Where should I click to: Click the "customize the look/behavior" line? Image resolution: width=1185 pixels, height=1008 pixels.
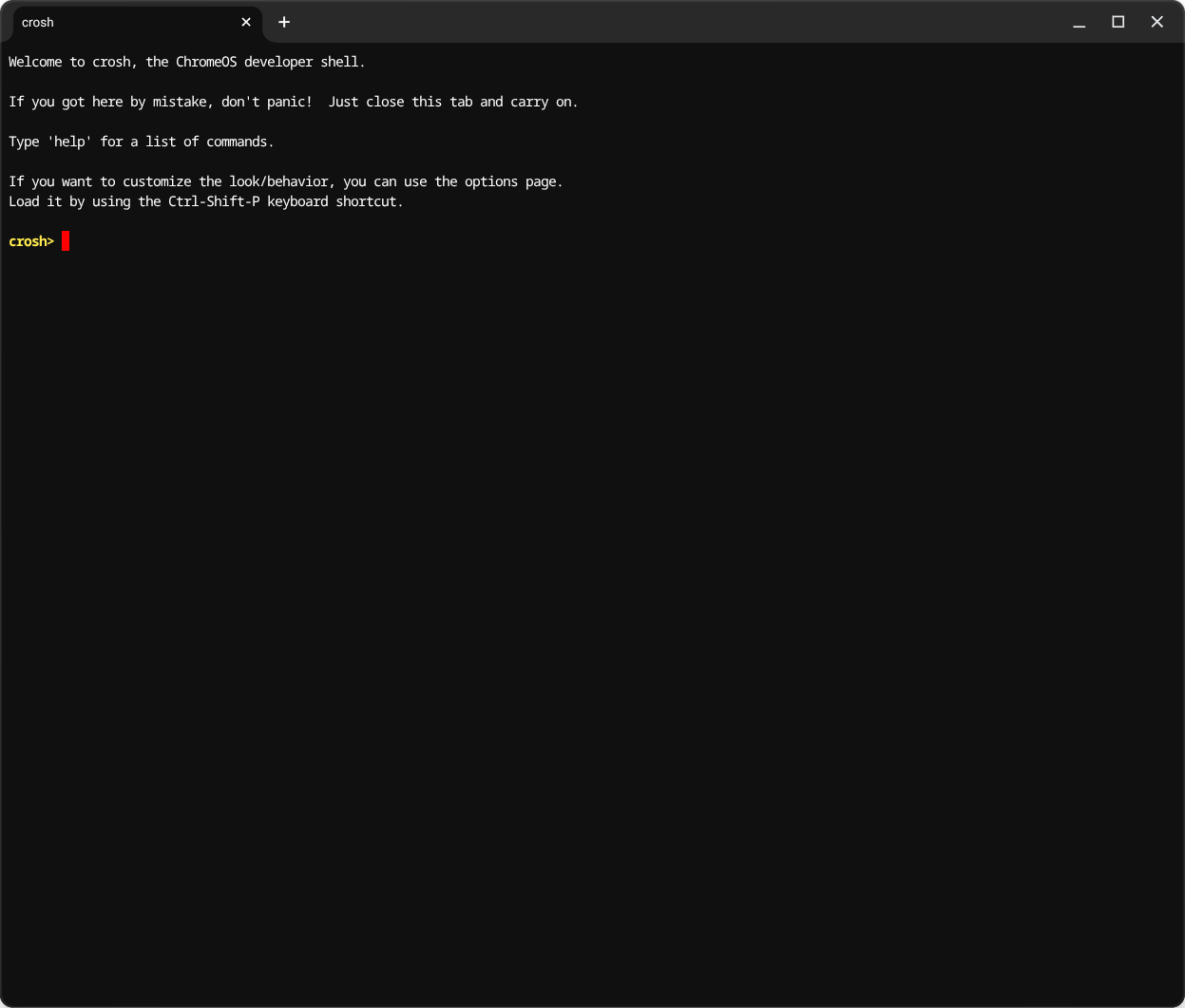286,181
